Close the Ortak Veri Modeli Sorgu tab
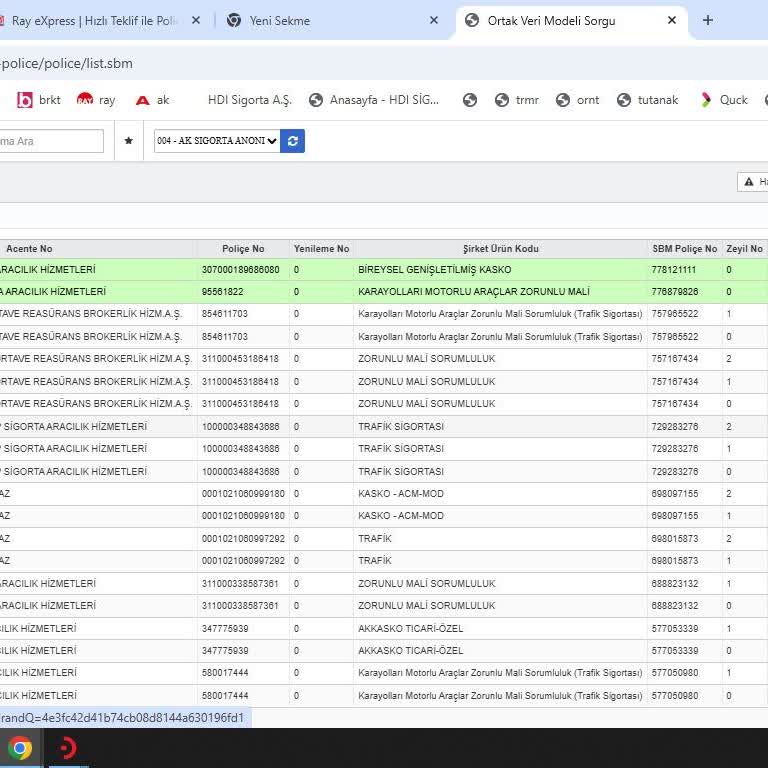768x768 pixels. pyautogui.click(x=672, y=20)
